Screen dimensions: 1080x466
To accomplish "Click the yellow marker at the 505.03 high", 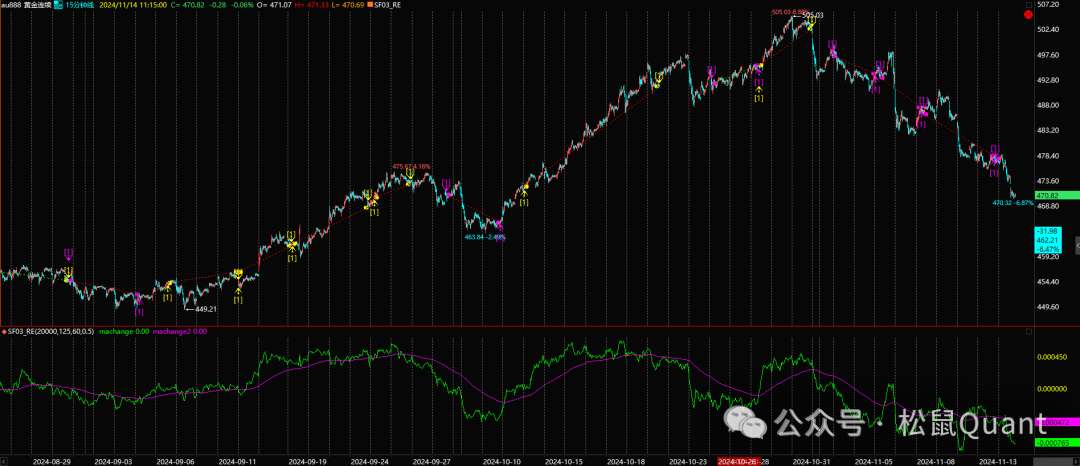I will point(810,22).
